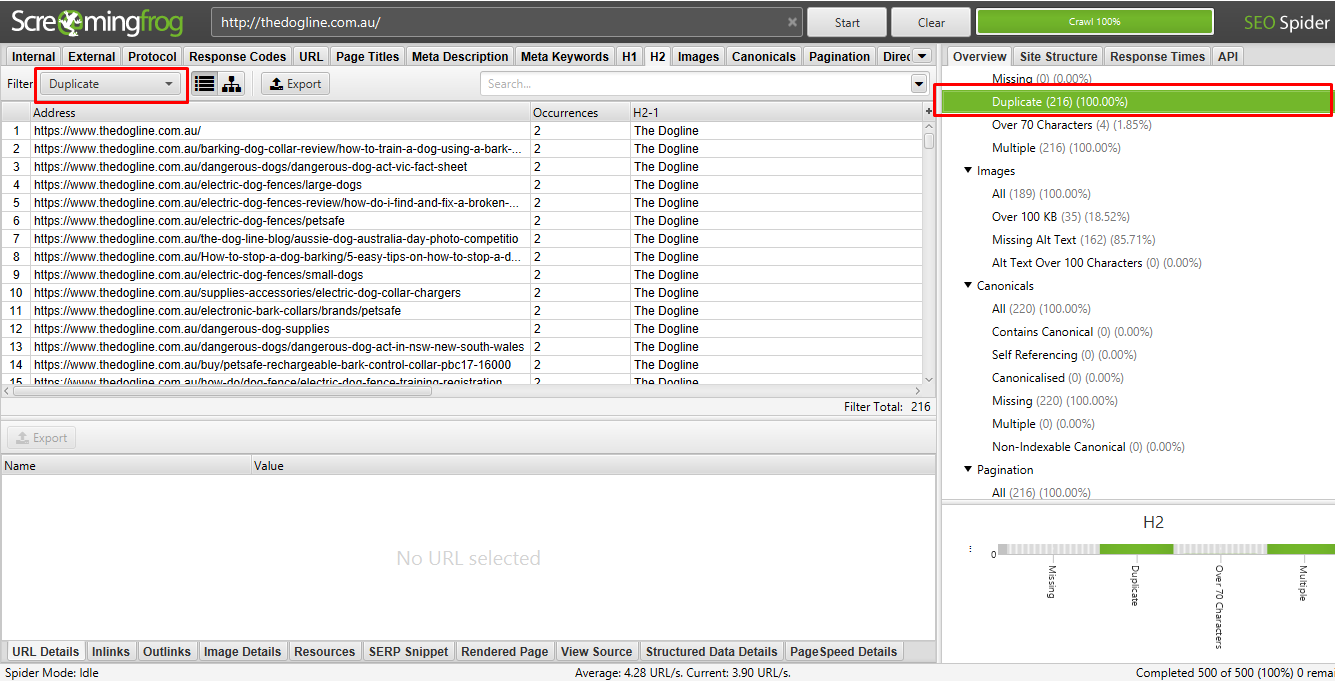Select Missing Alt Text (162) filter

tap(1073, 240)
